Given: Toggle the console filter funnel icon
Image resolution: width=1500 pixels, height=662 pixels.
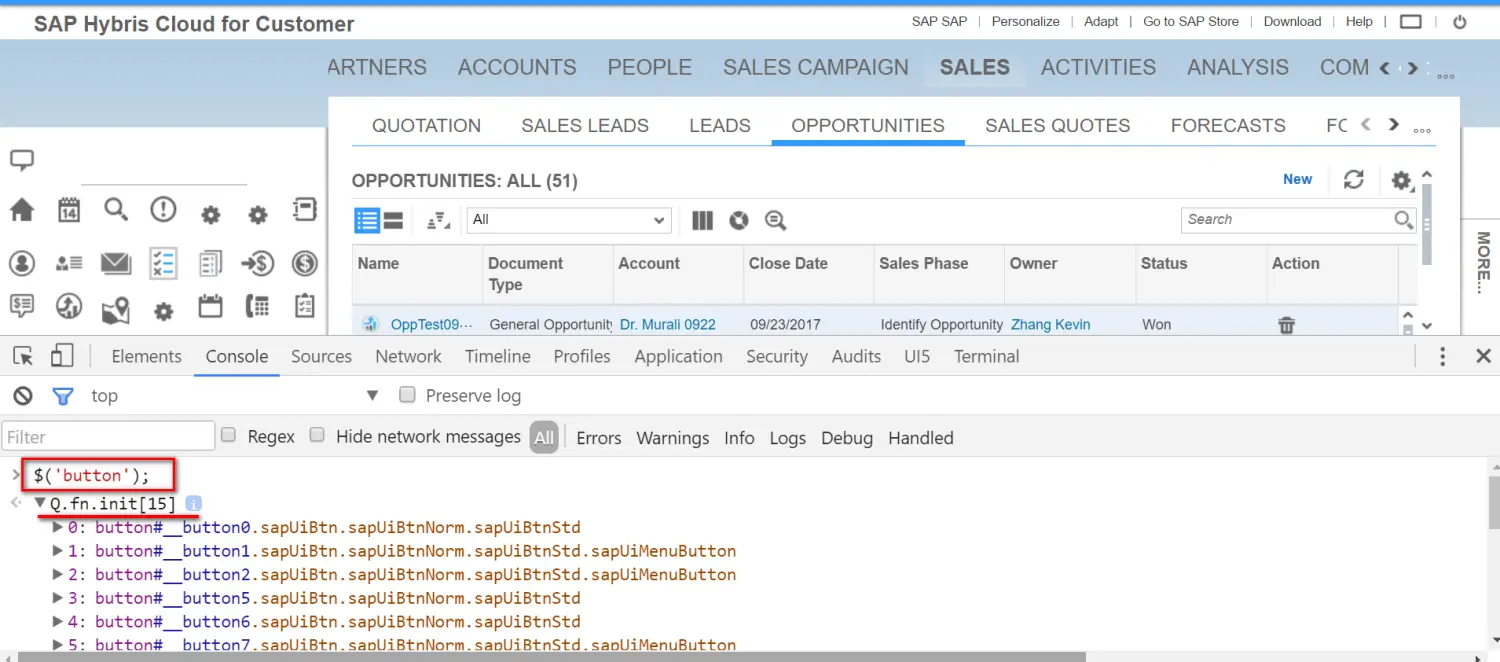Looking at the screenshot, I should tap(63, 397).
